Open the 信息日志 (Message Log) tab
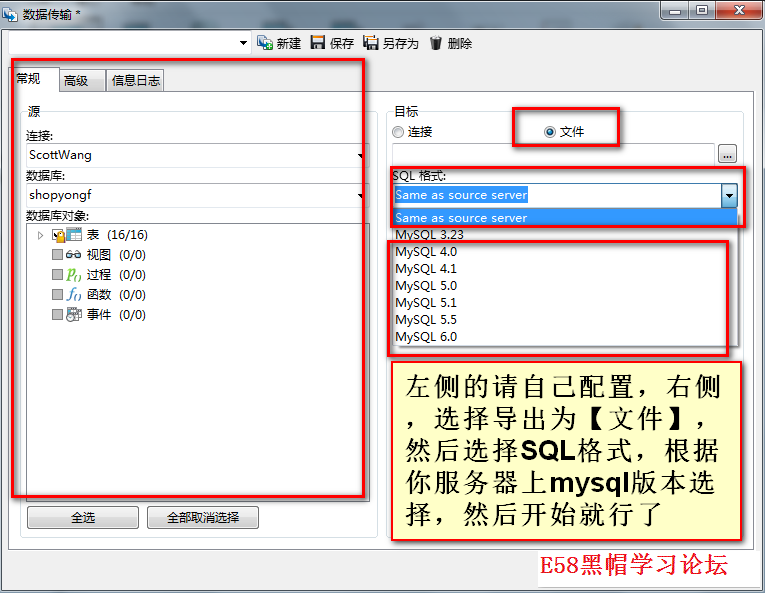 [135, 81]
